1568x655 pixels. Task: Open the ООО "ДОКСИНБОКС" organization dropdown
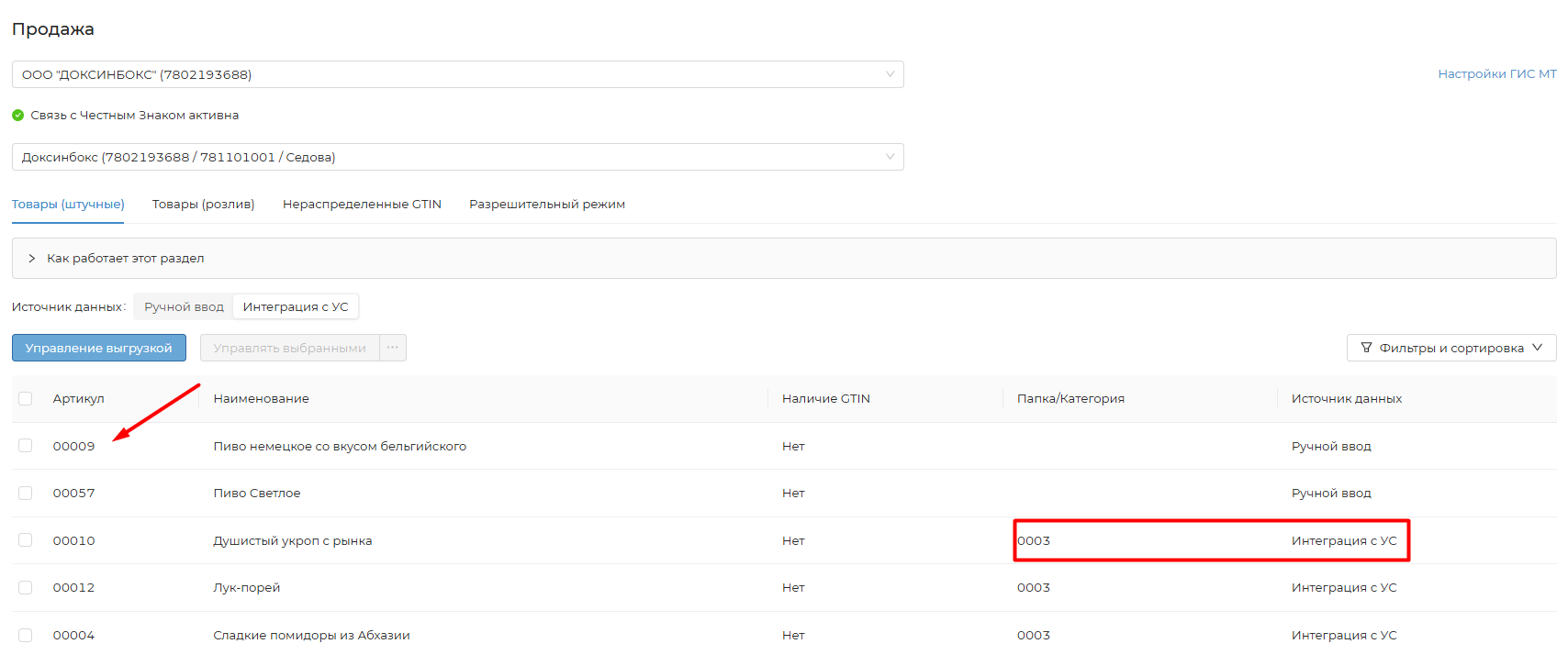pos(457,74)
